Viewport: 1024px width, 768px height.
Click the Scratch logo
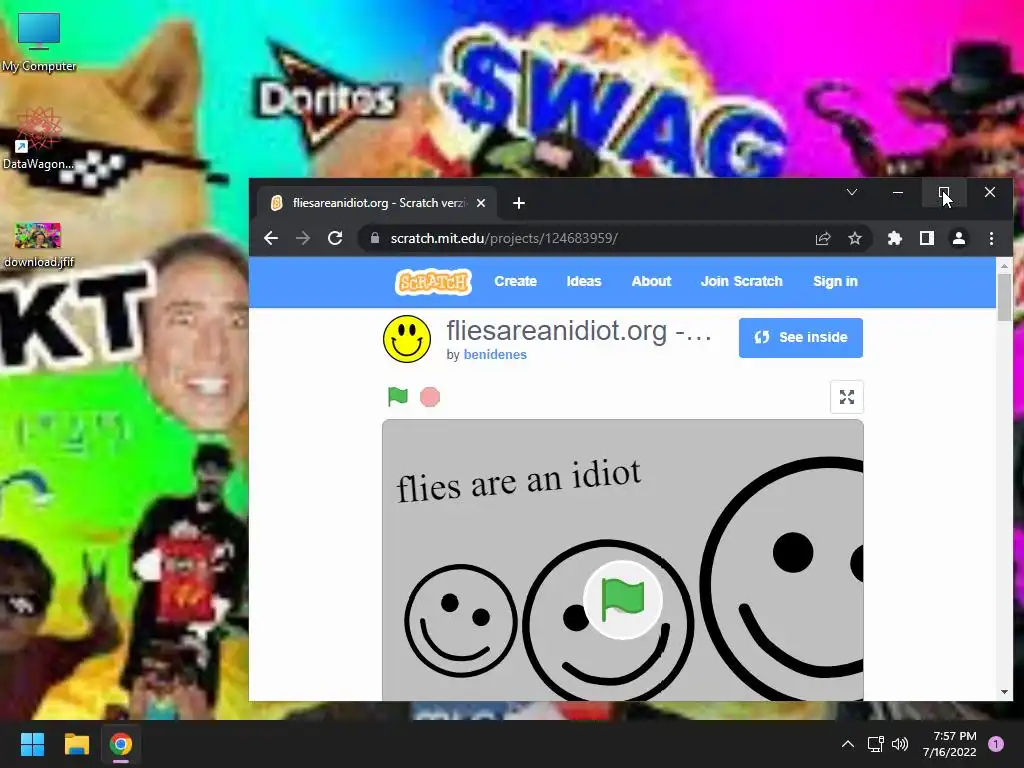[x=433, y=282]
